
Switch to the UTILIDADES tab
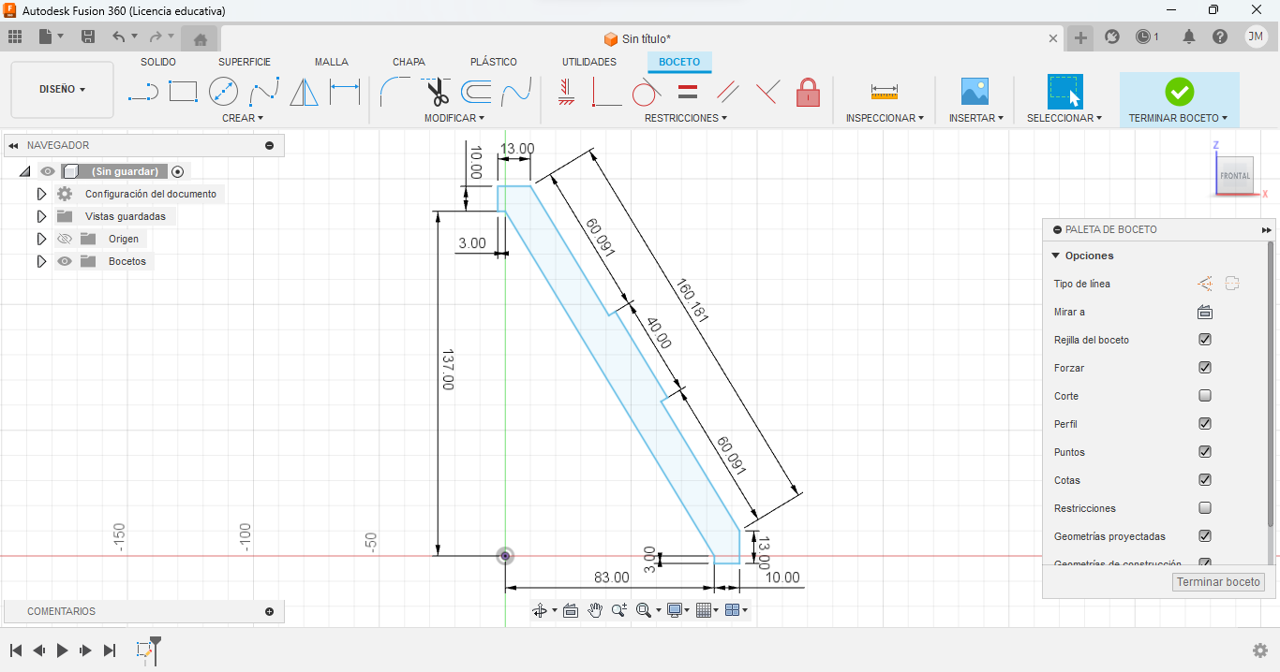click(x=589, y=62)
